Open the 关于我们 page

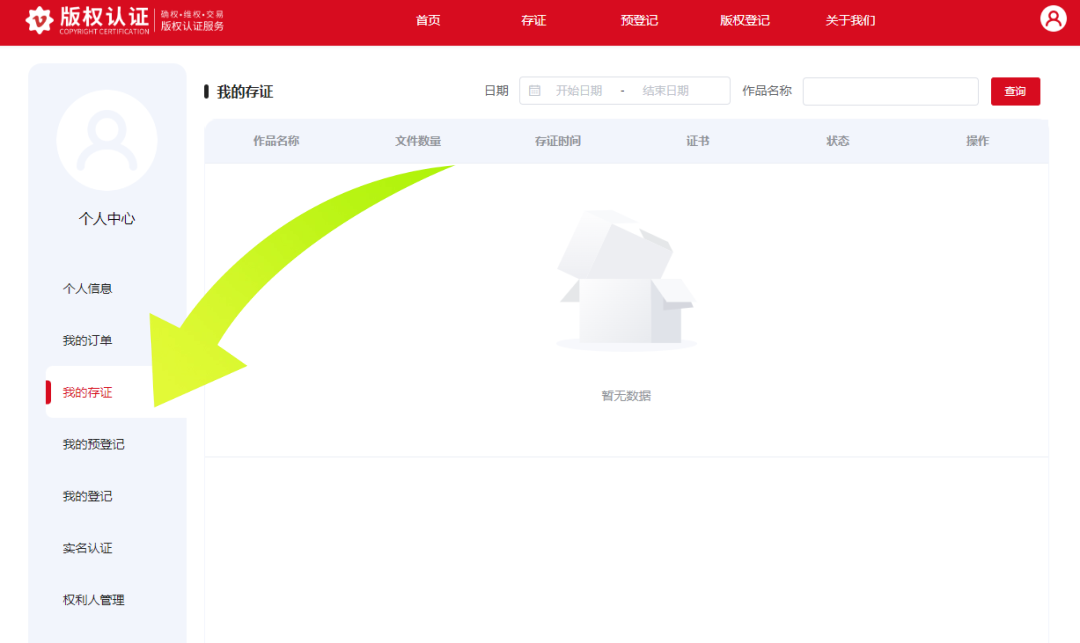point(850,21)
